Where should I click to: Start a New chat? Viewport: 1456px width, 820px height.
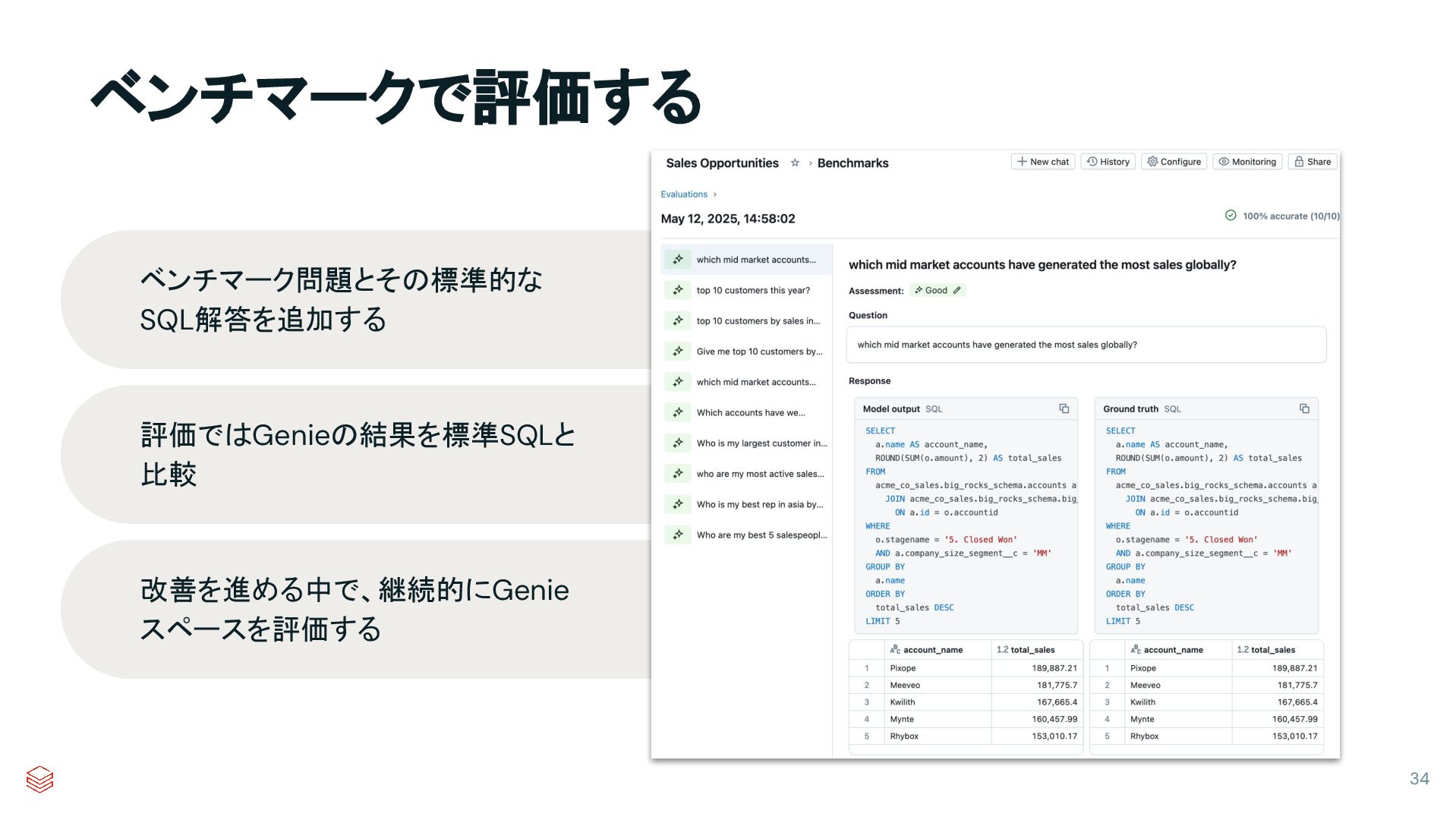(x=1043, y=162)
